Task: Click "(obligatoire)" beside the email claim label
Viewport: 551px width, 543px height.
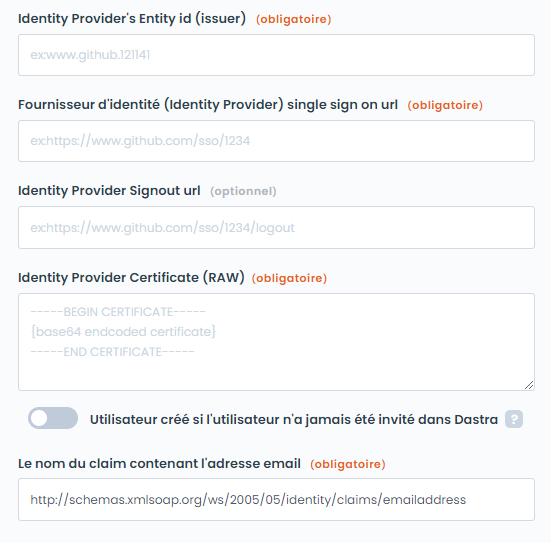Action: click(x=348, y=464)
